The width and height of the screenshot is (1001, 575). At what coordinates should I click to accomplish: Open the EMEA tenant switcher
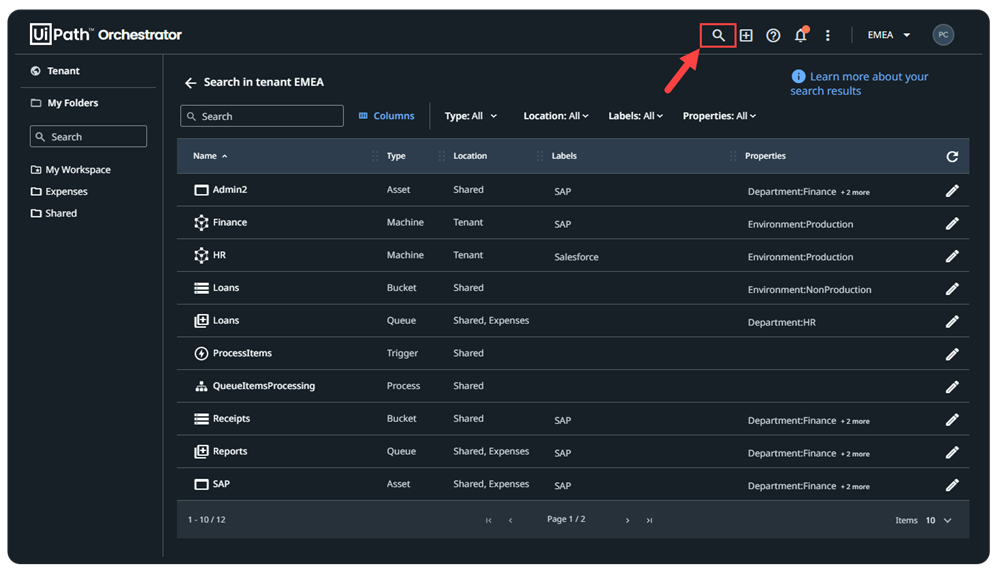point(889,35)
